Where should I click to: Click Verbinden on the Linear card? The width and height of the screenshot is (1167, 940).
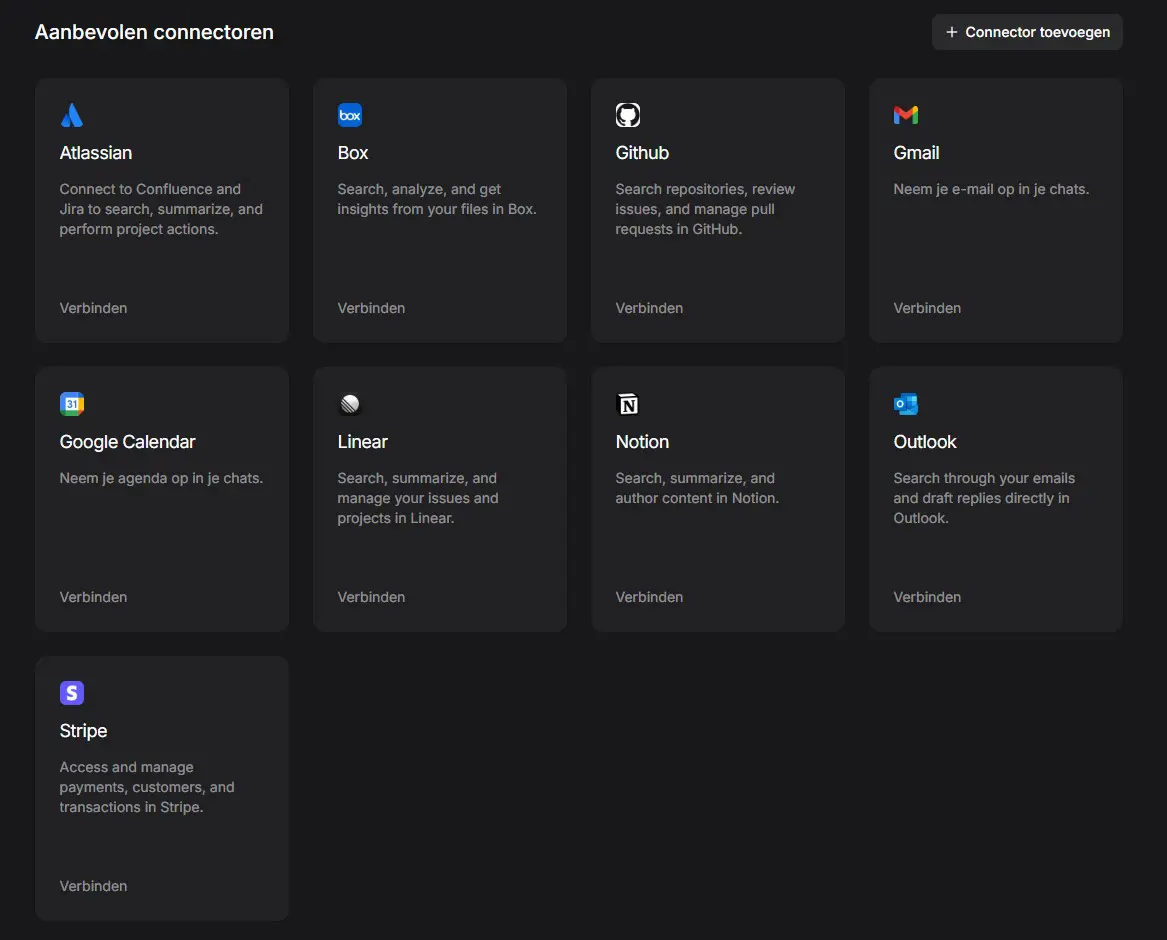371,597
